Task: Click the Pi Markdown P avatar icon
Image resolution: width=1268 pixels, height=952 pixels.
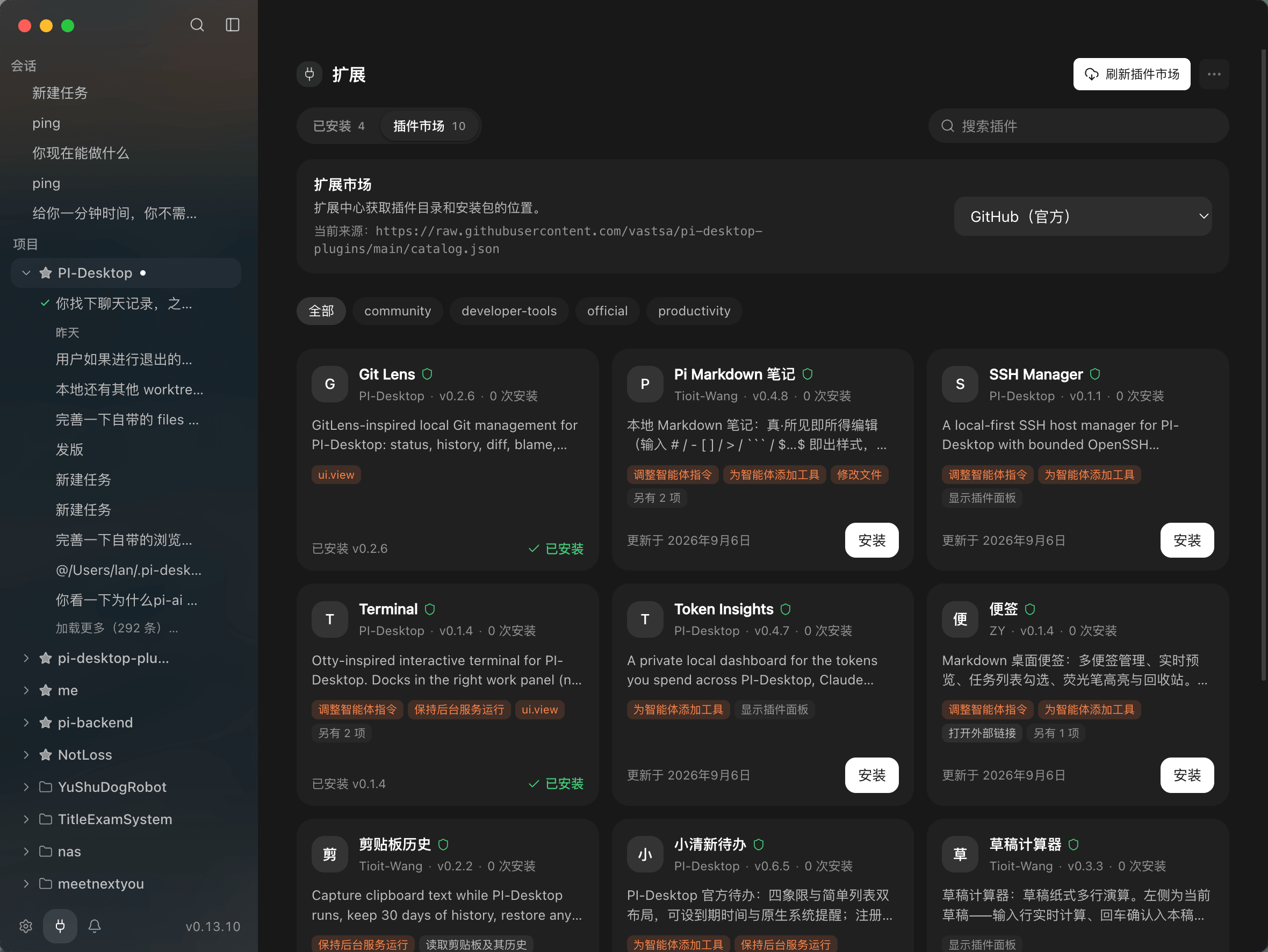Action: coord(644,384)
